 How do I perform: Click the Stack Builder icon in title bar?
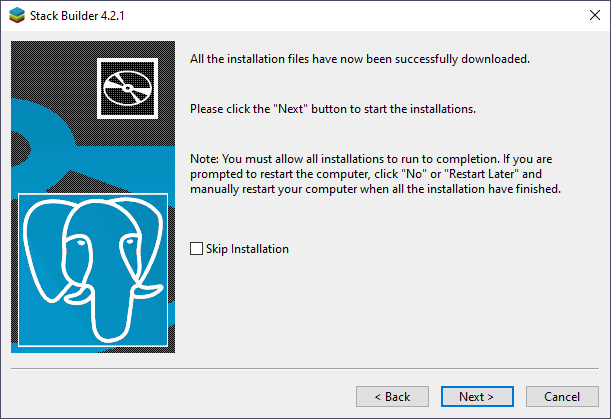tap(17, 14)
